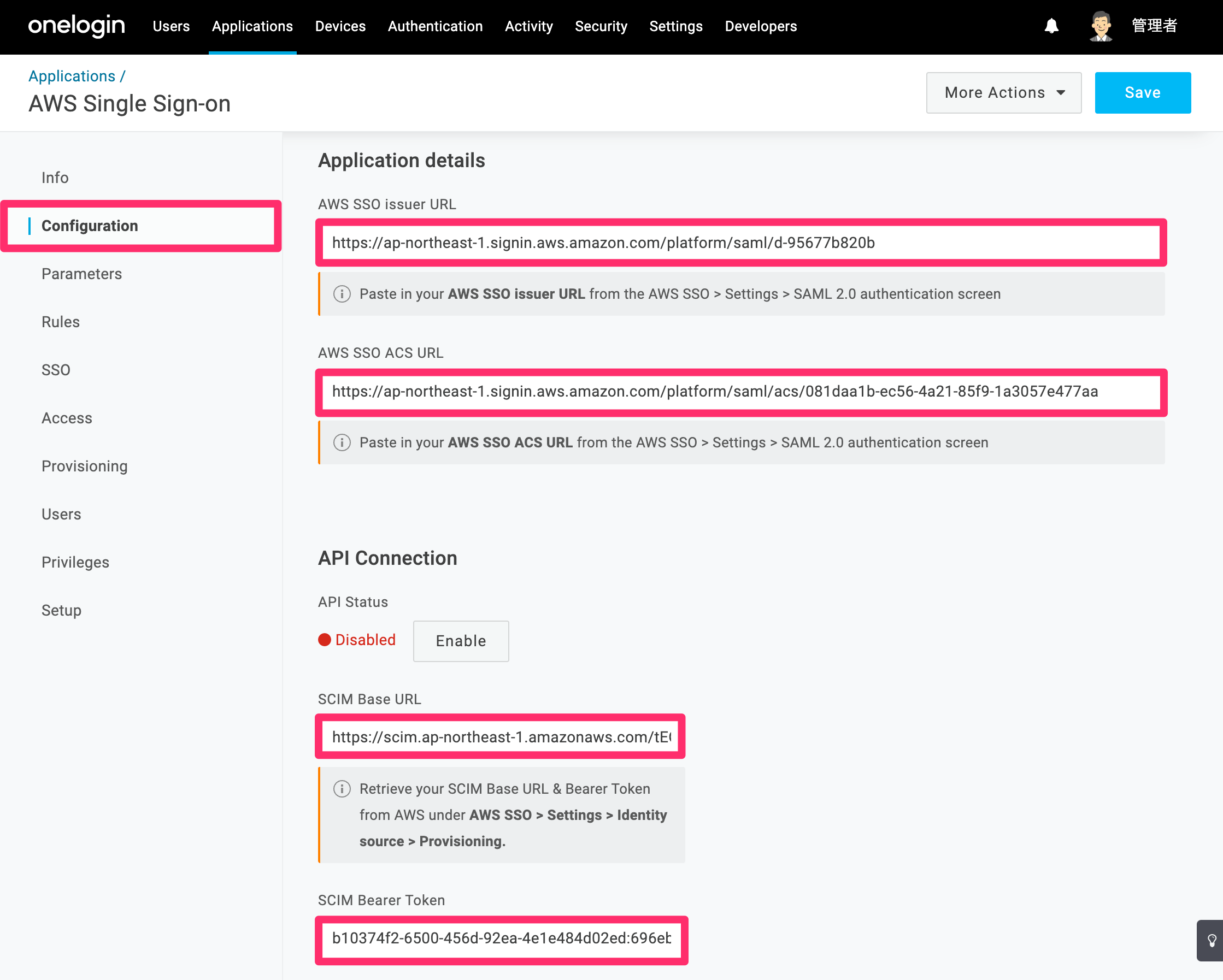Viewport: 1223px width, 980px height.
Task: Open the Developers menu
Action: (760, 26)
